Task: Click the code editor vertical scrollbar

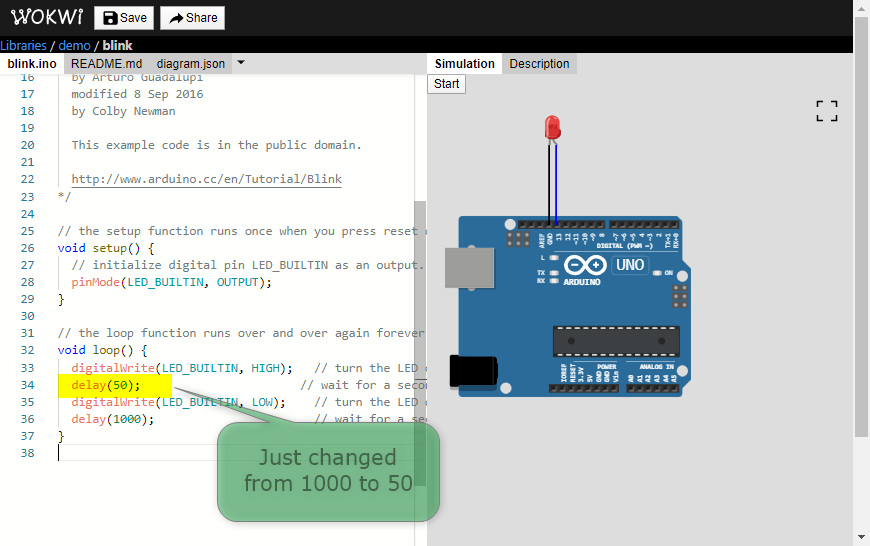Action: (420, 344)
